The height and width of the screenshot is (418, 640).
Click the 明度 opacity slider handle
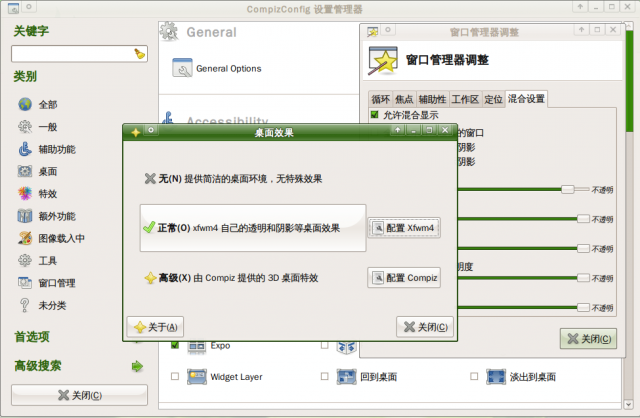tap(583, 278)
